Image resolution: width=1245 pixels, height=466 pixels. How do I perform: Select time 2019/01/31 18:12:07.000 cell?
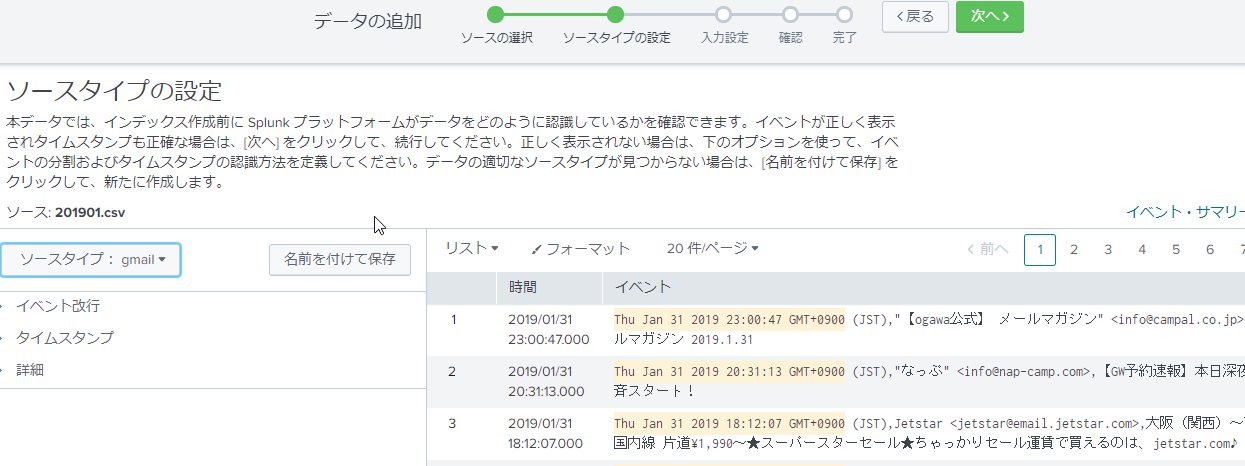coord(548,433)
